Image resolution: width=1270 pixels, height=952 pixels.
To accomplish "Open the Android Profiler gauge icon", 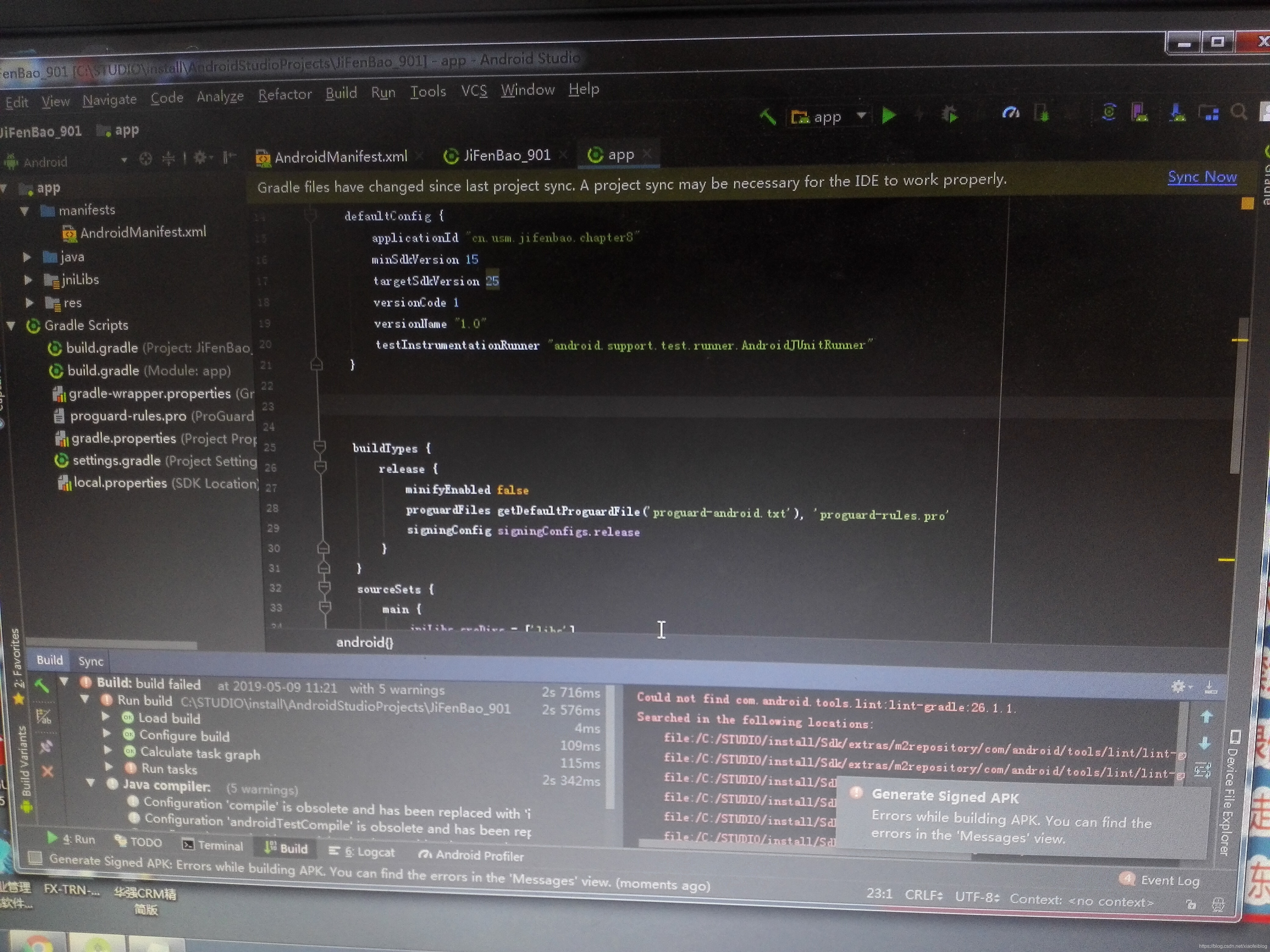I will point(1011,113).
